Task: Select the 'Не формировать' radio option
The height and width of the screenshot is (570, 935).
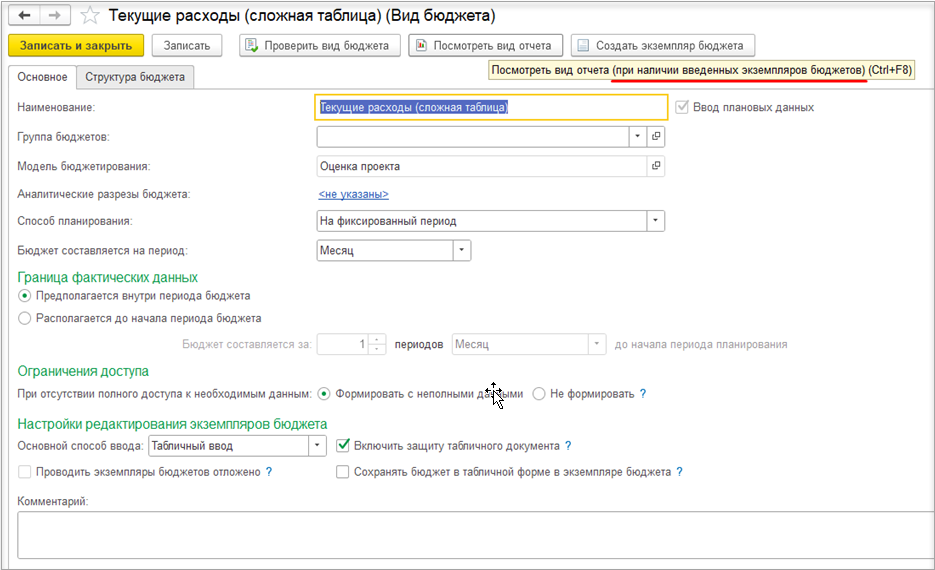Action: tap(539, 394)
